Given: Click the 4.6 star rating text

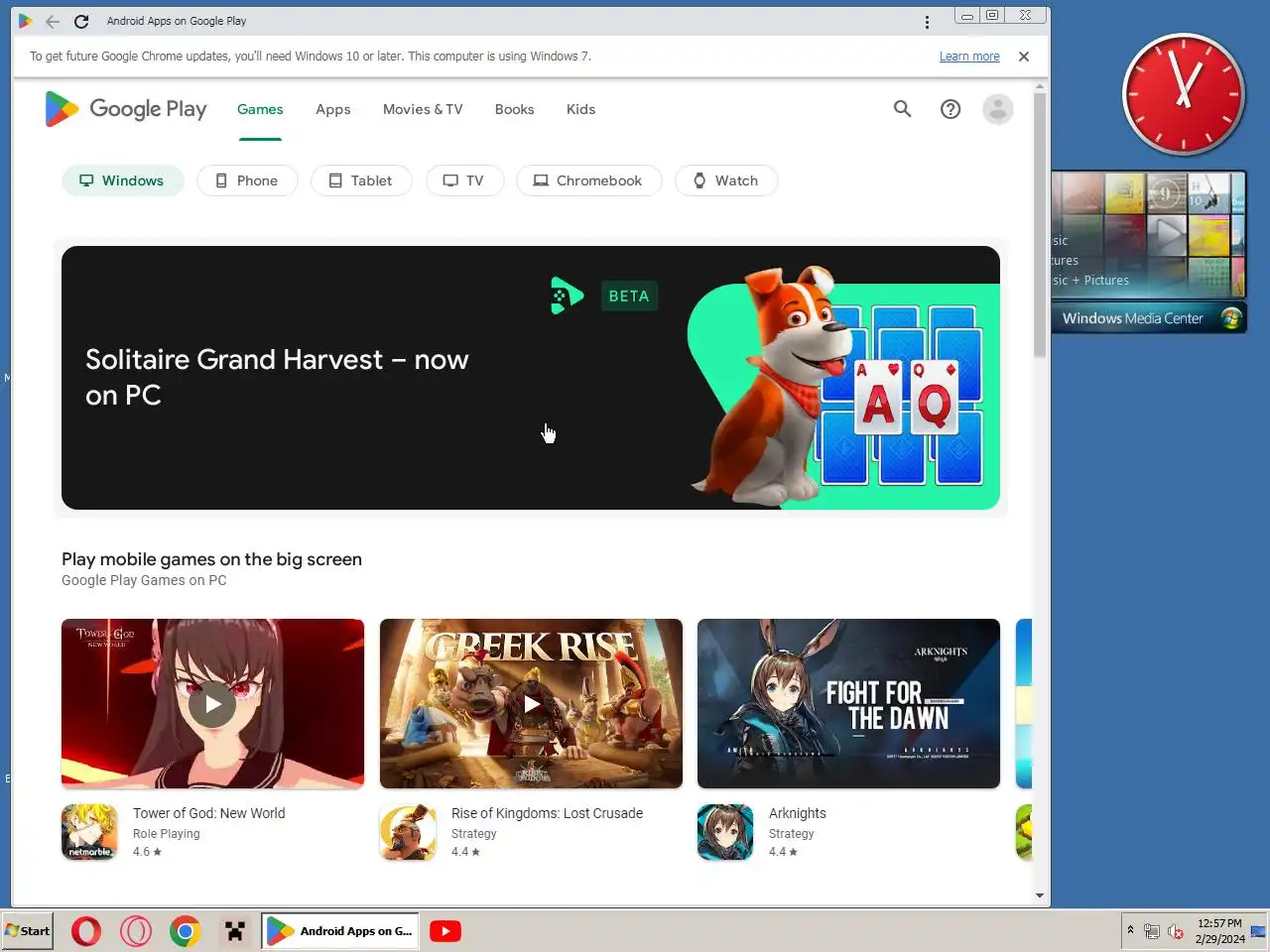Looking at the screenshot, I should (147, 852).
